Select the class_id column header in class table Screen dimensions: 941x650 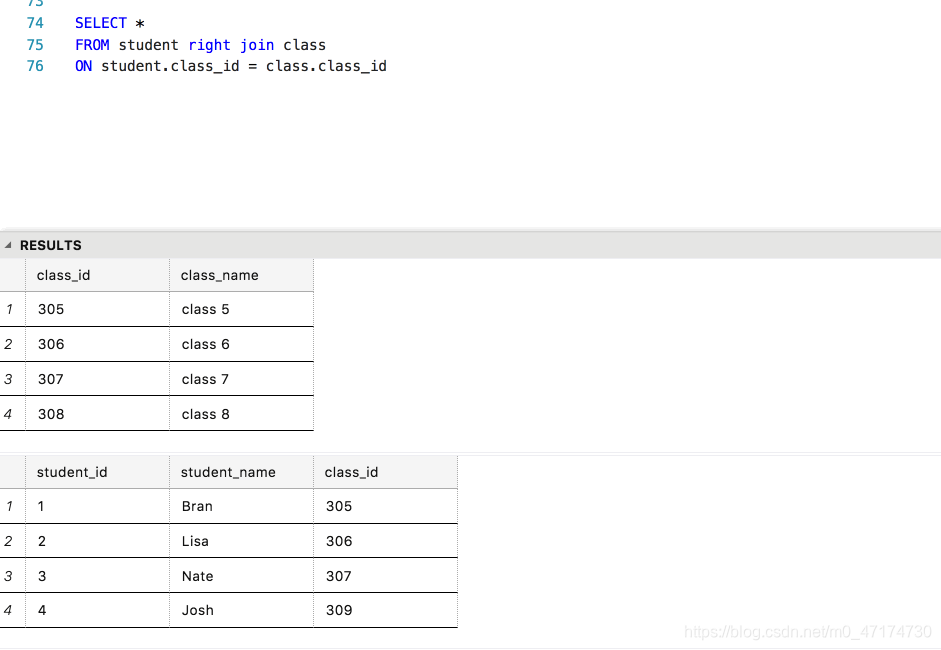98,275
